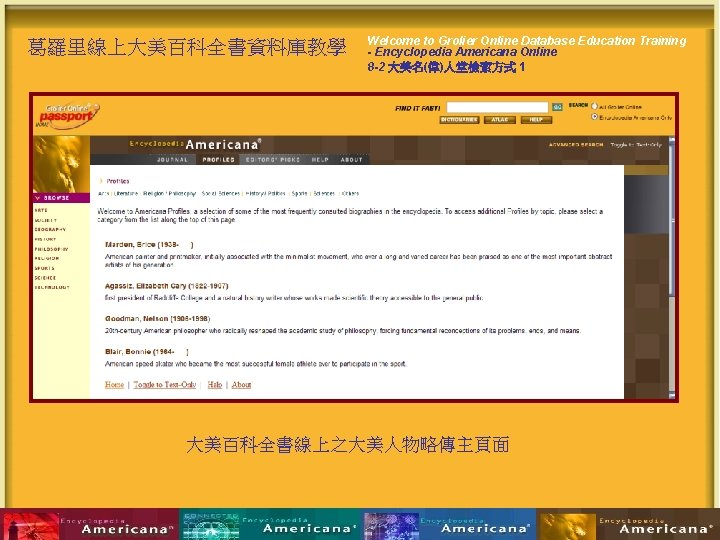Browse the Arts category in the sidebar

click(x=41, y=210)
